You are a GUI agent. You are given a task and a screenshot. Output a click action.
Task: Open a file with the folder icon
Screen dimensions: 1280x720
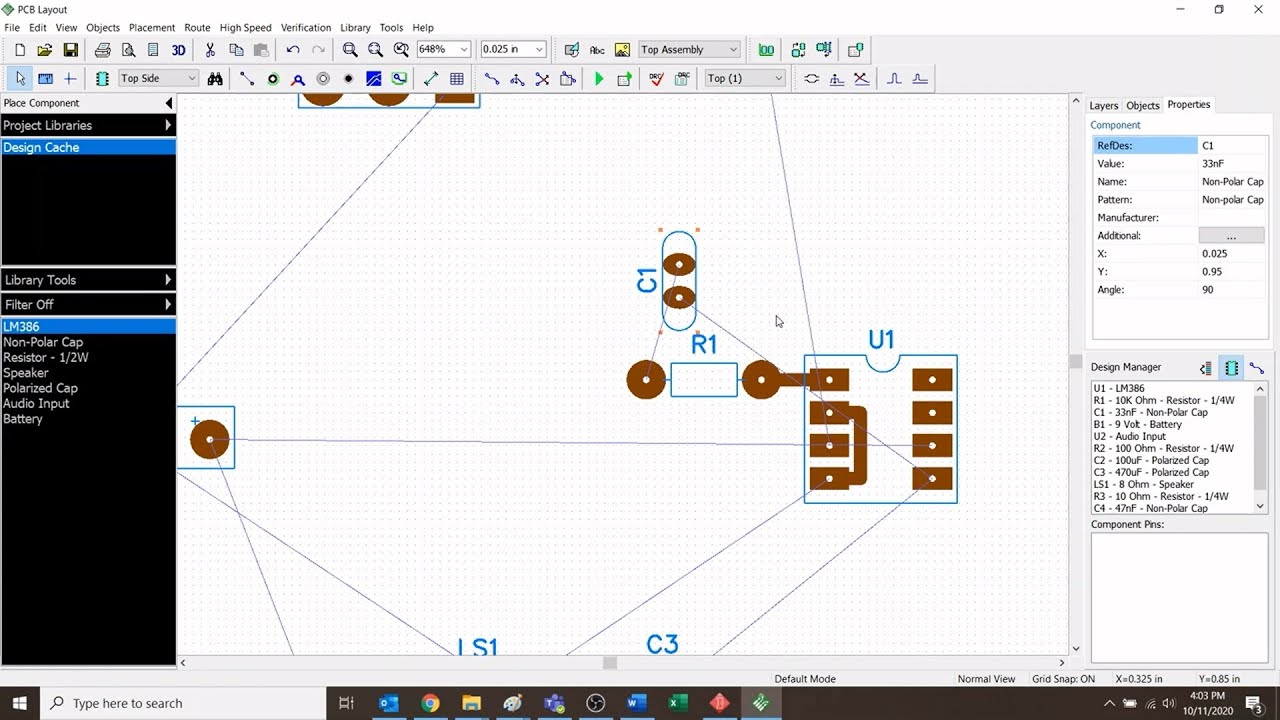pyautogui.click(x=45, y=49)
